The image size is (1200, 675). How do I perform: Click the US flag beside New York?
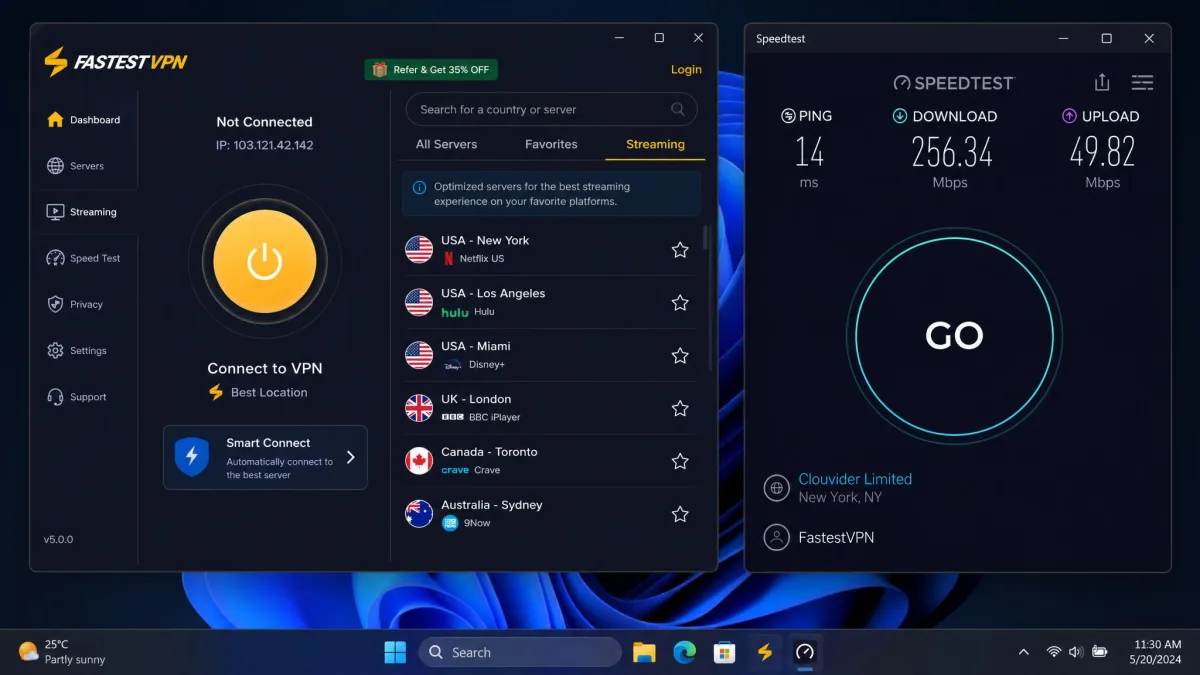click(419, 249)
